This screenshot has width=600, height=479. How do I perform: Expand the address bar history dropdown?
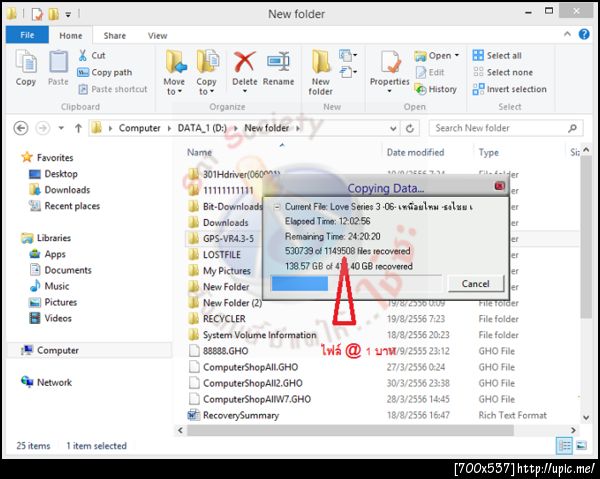[x=393, y=128]
